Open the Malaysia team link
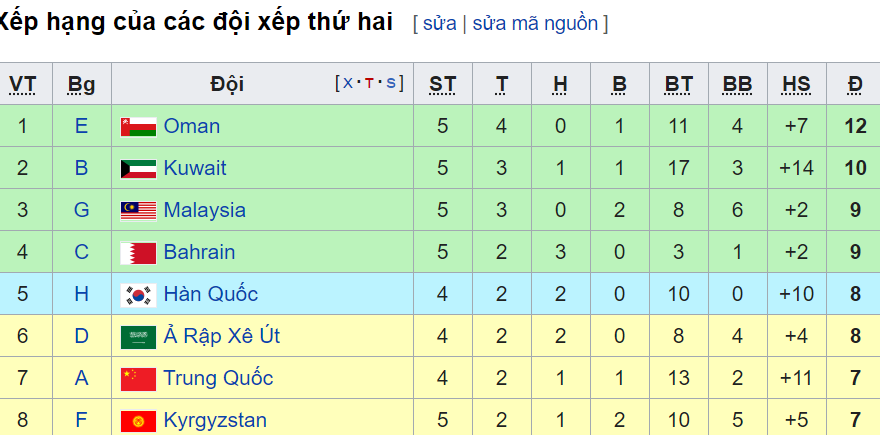 pos(204,210)
